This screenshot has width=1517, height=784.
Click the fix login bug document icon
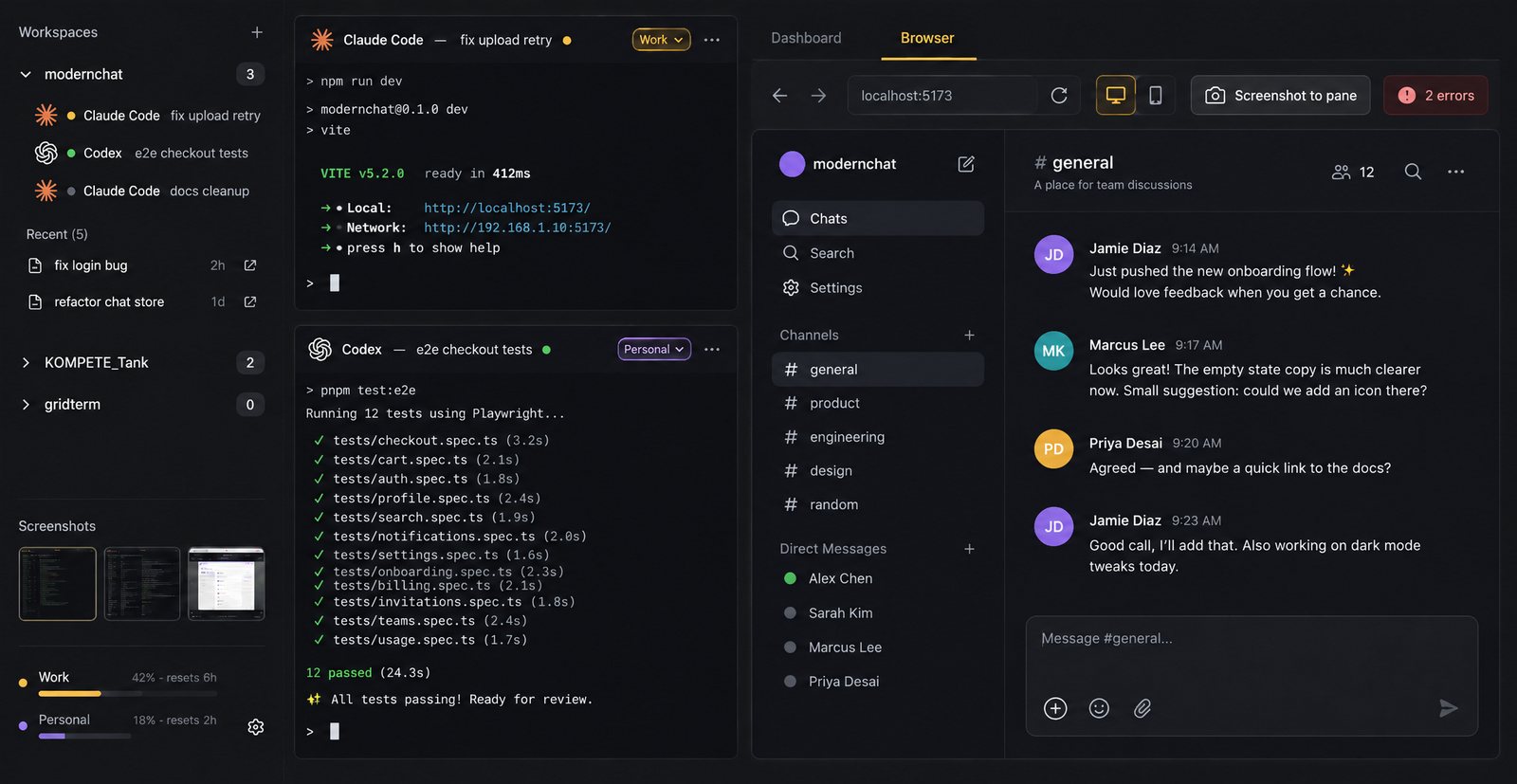click(x=35, y=265)
